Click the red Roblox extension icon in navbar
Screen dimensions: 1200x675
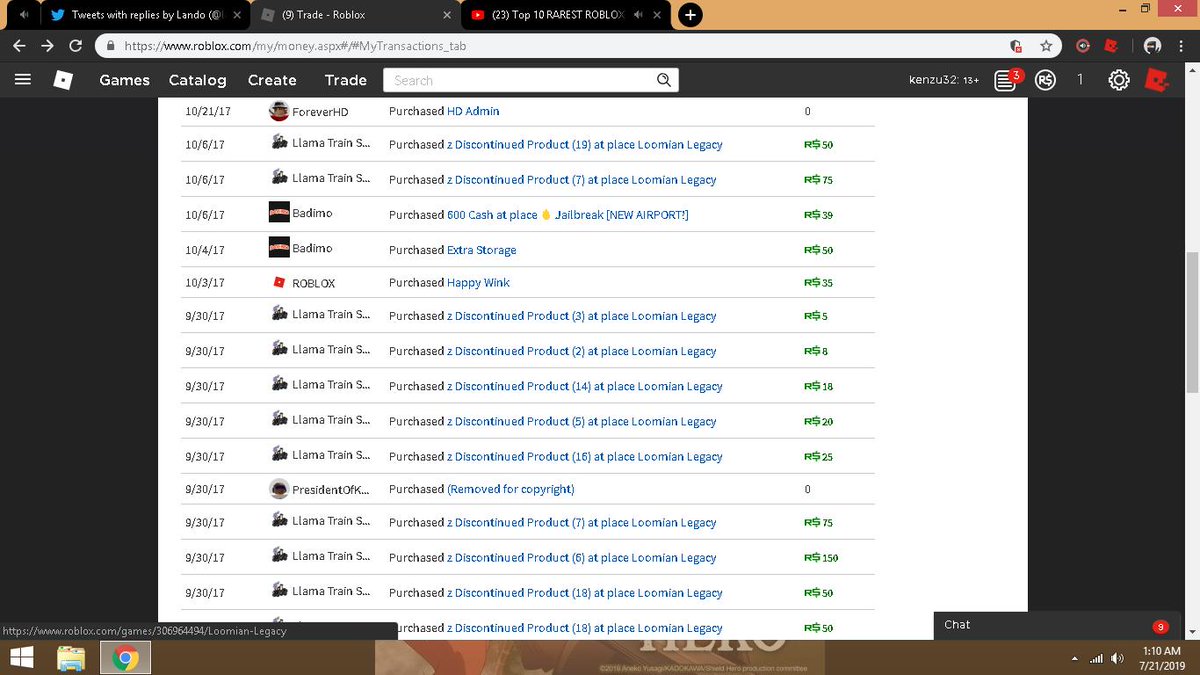(x=1157, y=80)
